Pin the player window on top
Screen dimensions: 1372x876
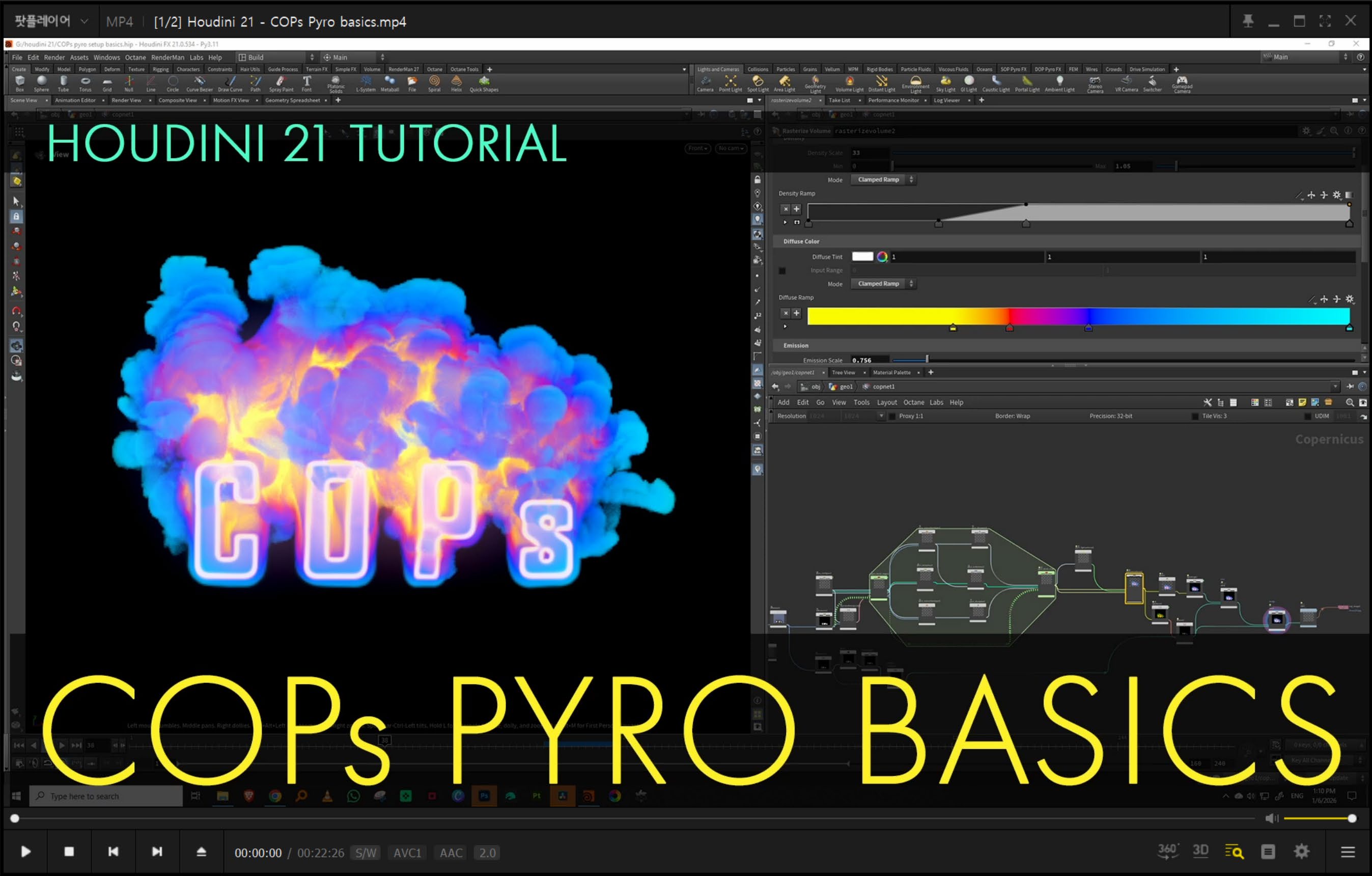click(x=1248, y=22)
